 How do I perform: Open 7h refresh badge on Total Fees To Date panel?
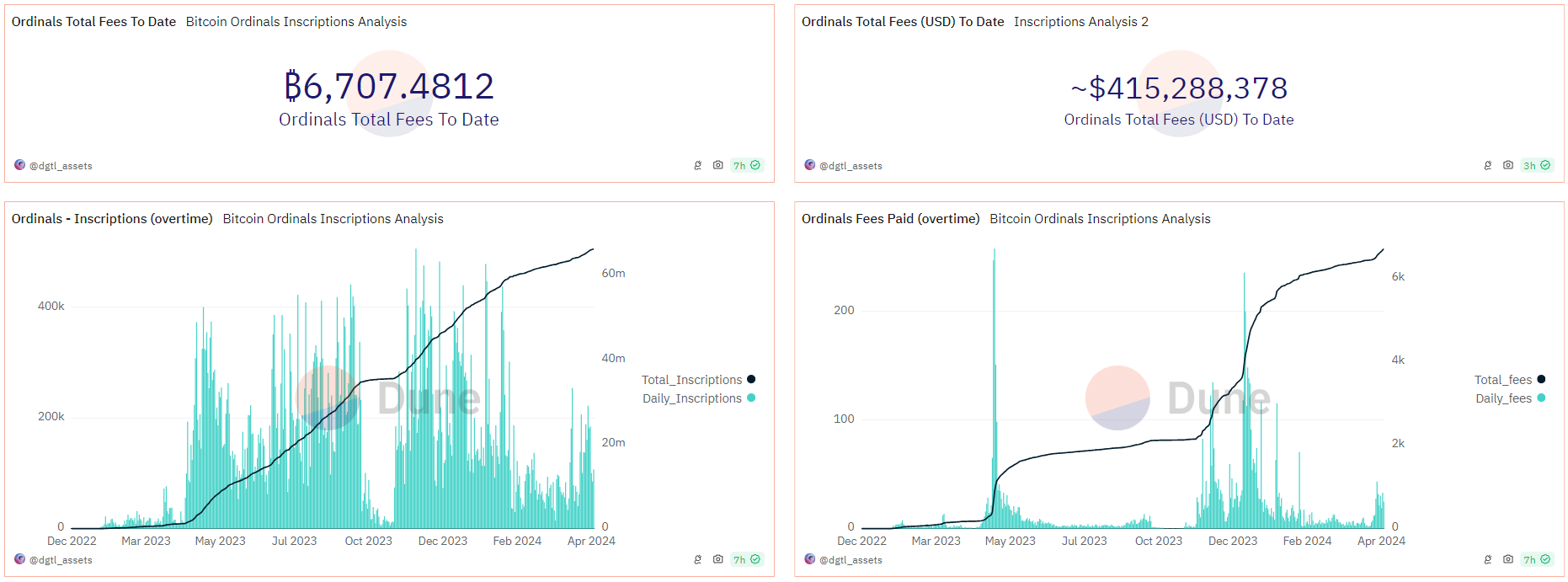point(746,165)
